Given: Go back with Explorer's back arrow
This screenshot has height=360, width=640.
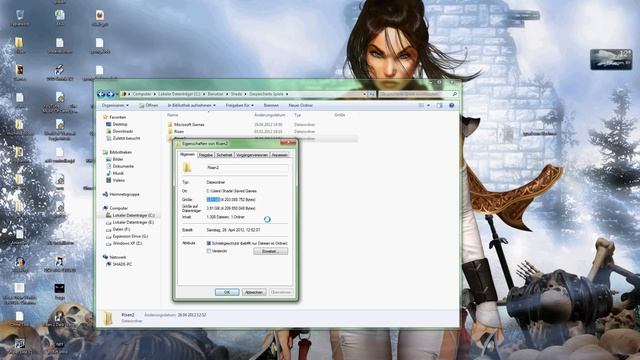Looking at the screenshot, I should tap(101, 94).
